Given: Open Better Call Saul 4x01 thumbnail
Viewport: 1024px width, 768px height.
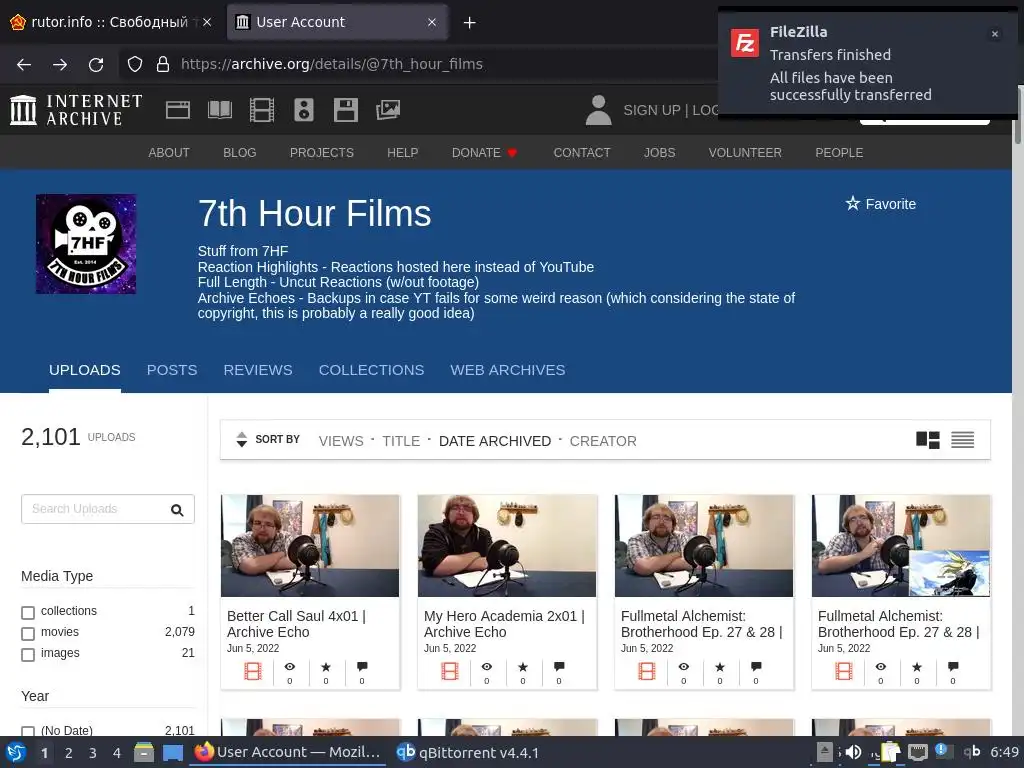Looking at the screenshot, I should (310, 545).
